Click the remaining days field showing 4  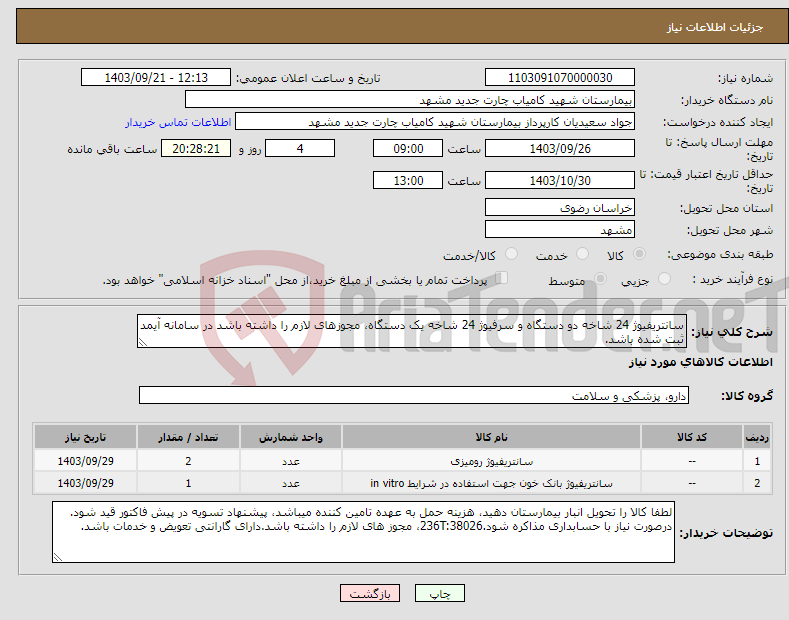pyautogui.click(x=300, y=148)
